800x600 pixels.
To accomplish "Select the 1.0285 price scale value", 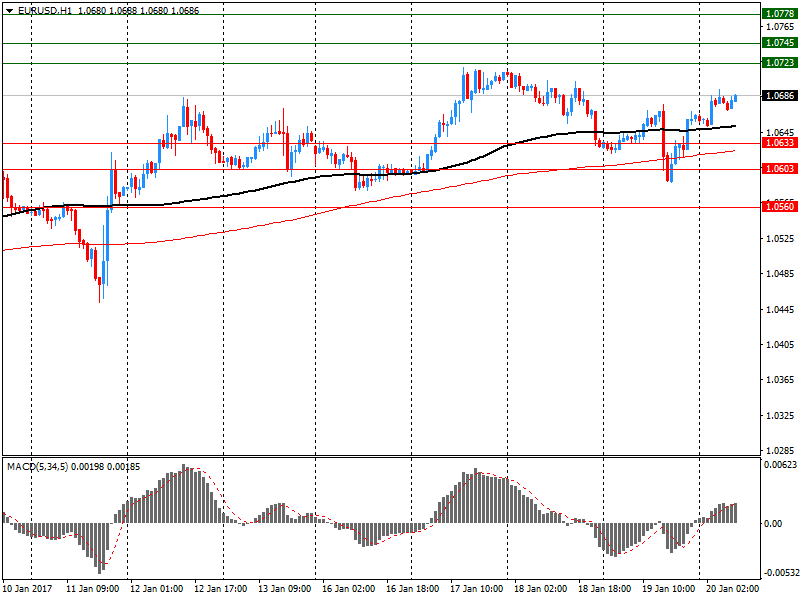I will point(780,451).
